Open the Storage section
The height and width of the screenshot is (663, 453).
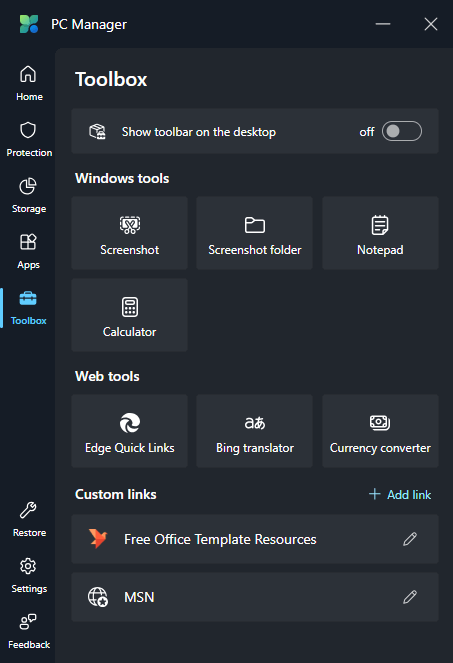pos(28,195)
